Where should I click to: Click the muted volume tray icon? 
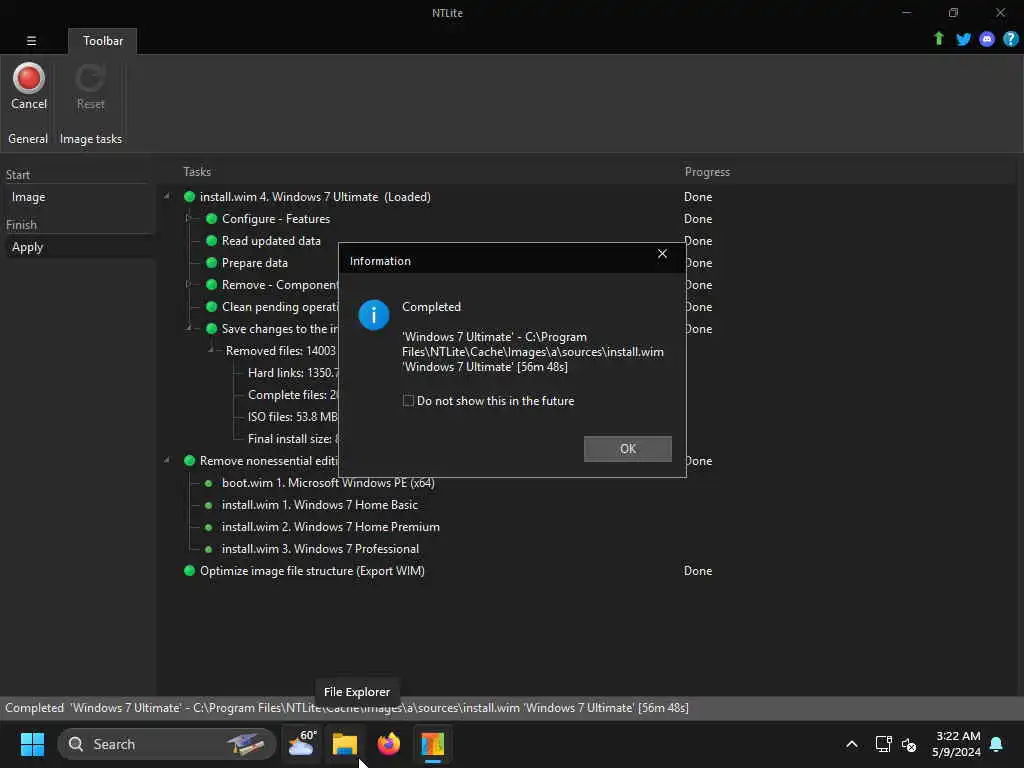[908, 744]
